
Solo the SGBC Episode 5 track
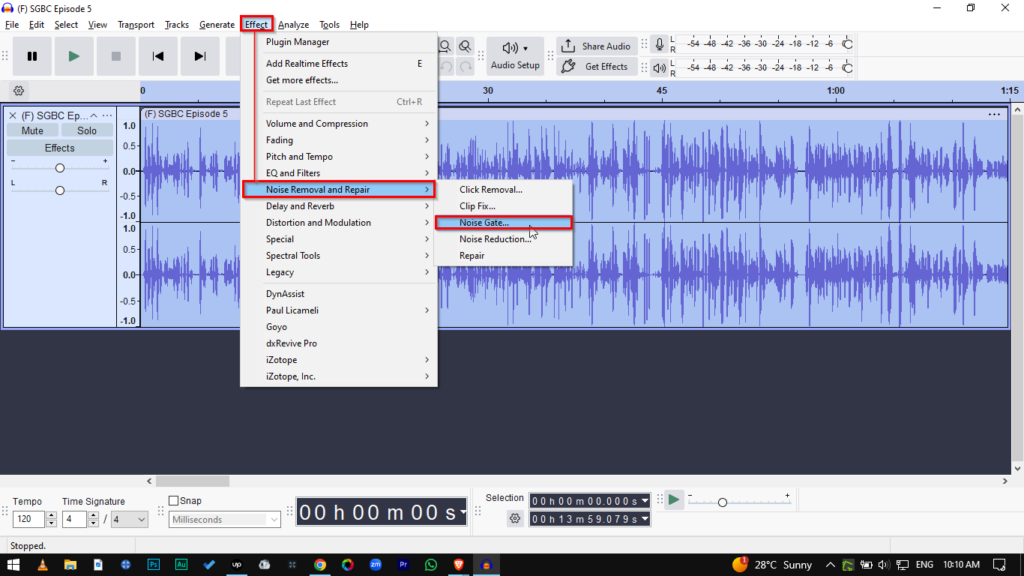point(87,131)
